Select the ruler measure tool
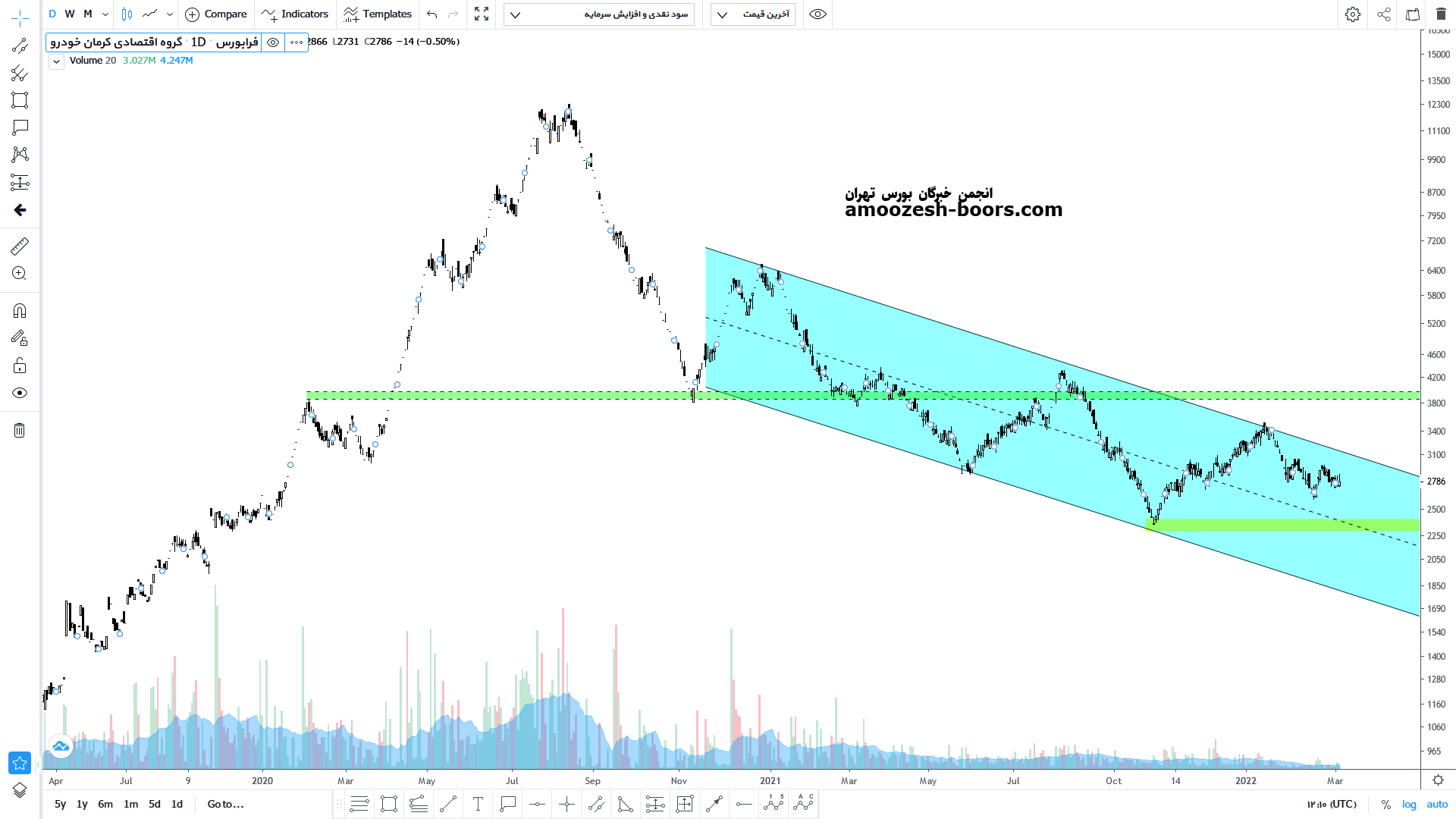The image size is (1456, 819). click(x=20, y=246)
